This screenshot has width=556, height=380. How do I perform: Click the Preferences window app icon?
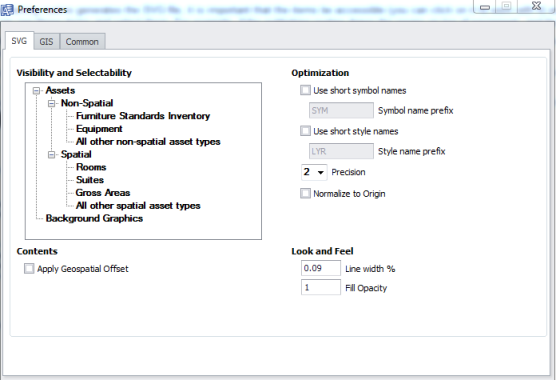[x=7, y=10]
